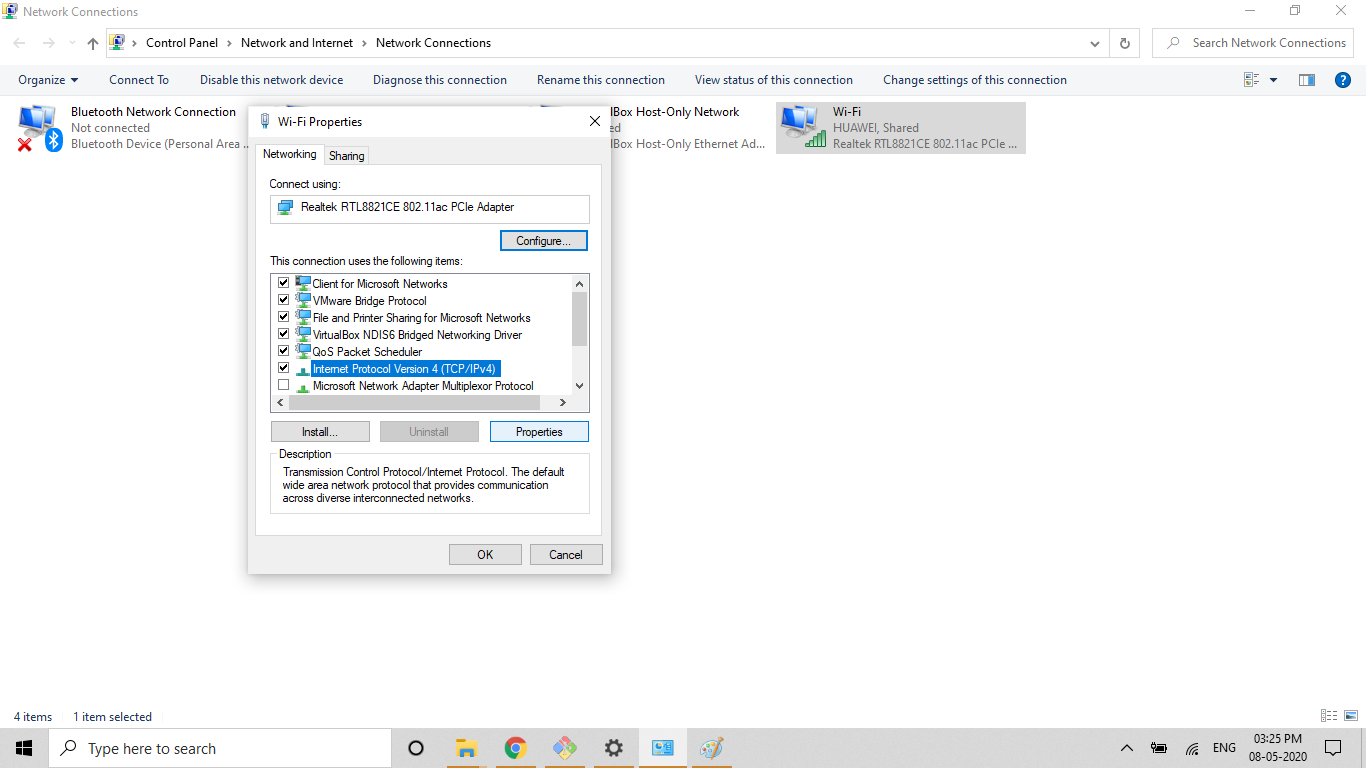Click View status of this connection
The image size is (1366, 768).
(x=774, y=80)
